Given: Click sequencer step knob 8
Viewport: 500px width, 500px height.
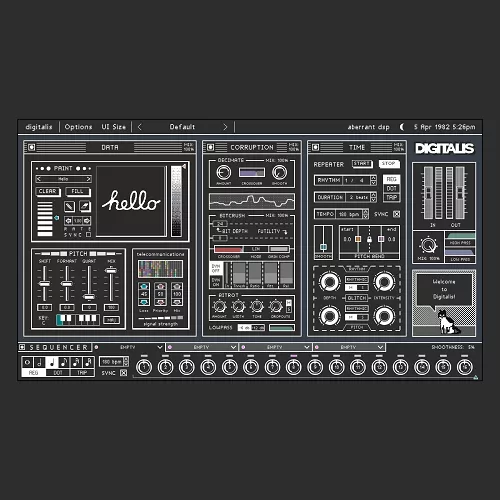Looking at the screenshot, I should click(x=294, y=367).
